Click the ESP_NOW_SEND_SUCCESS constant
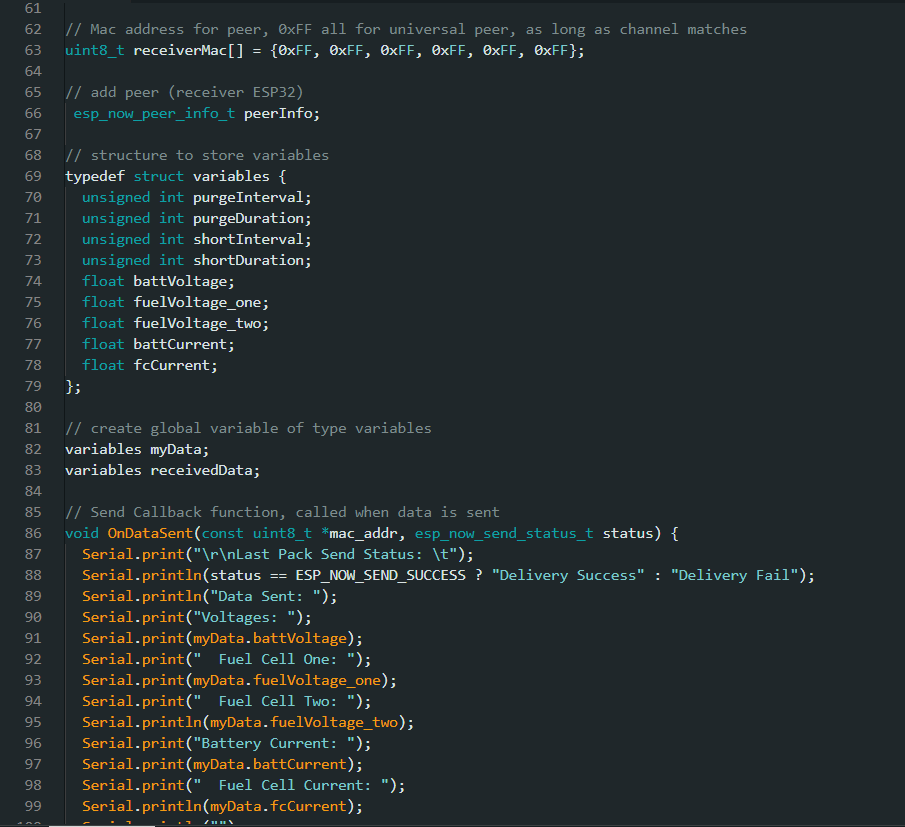The image size is (905, 827). coord(380,575)
